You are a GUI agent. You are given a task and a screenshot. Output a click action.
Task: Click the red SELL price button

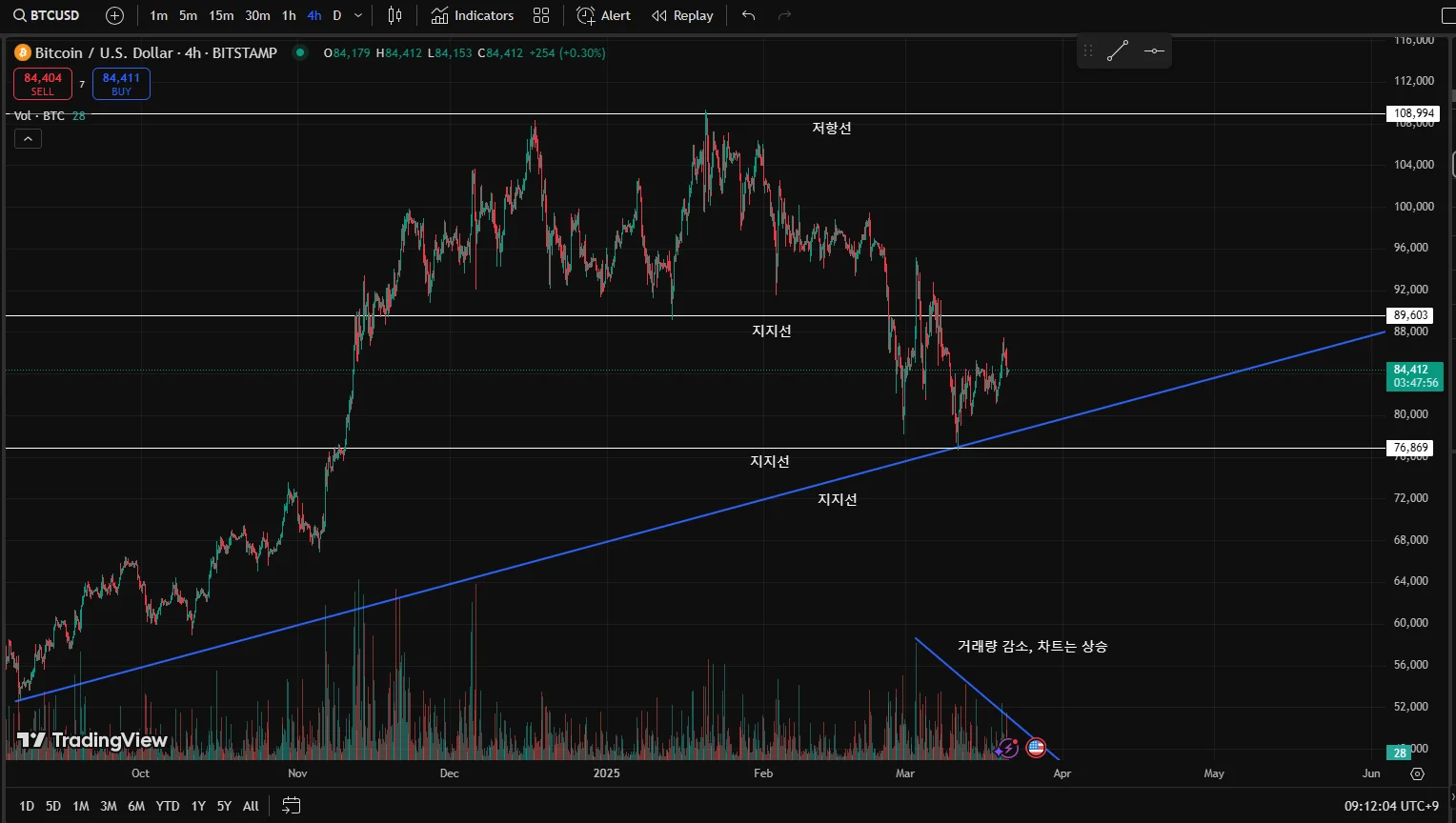[x=43, y=84]
